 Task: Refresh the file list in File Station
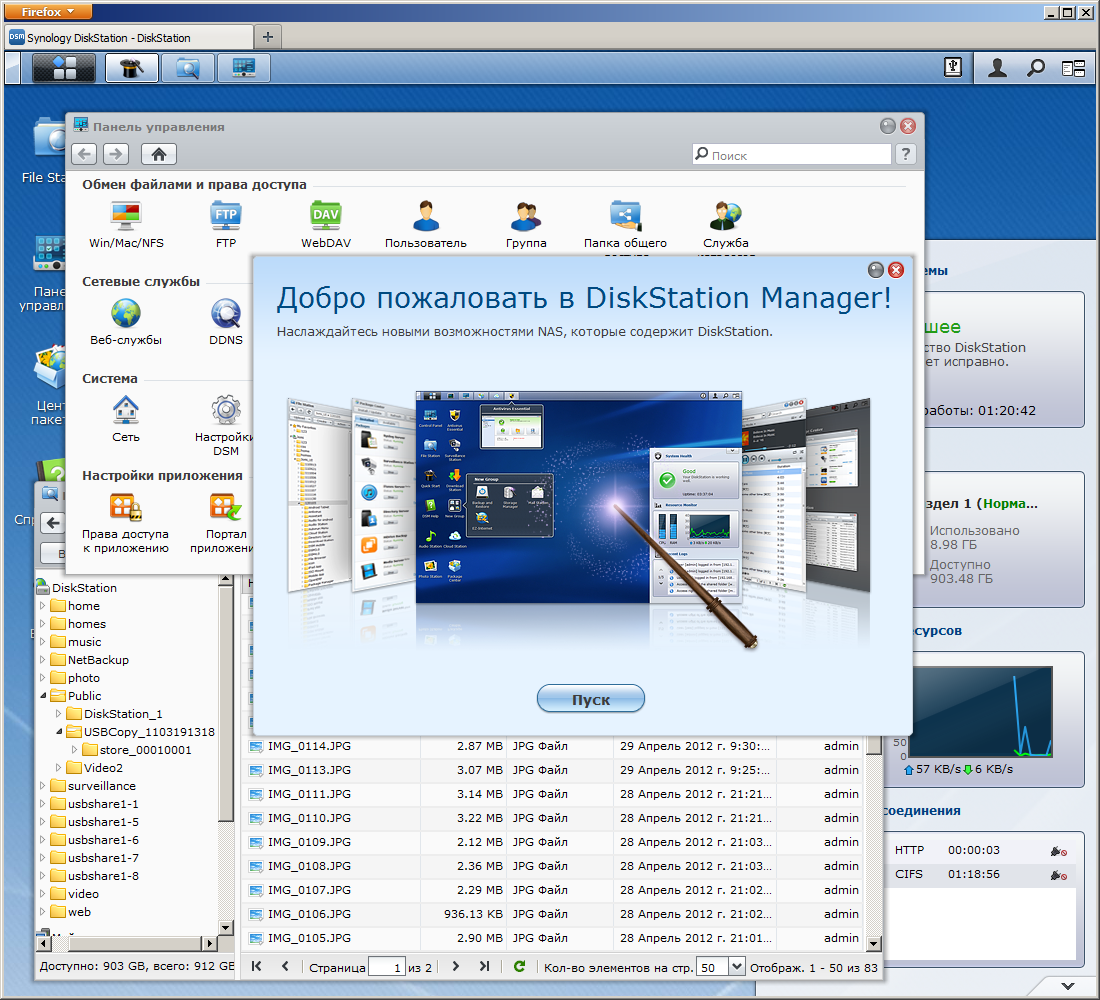click(519, 966)
